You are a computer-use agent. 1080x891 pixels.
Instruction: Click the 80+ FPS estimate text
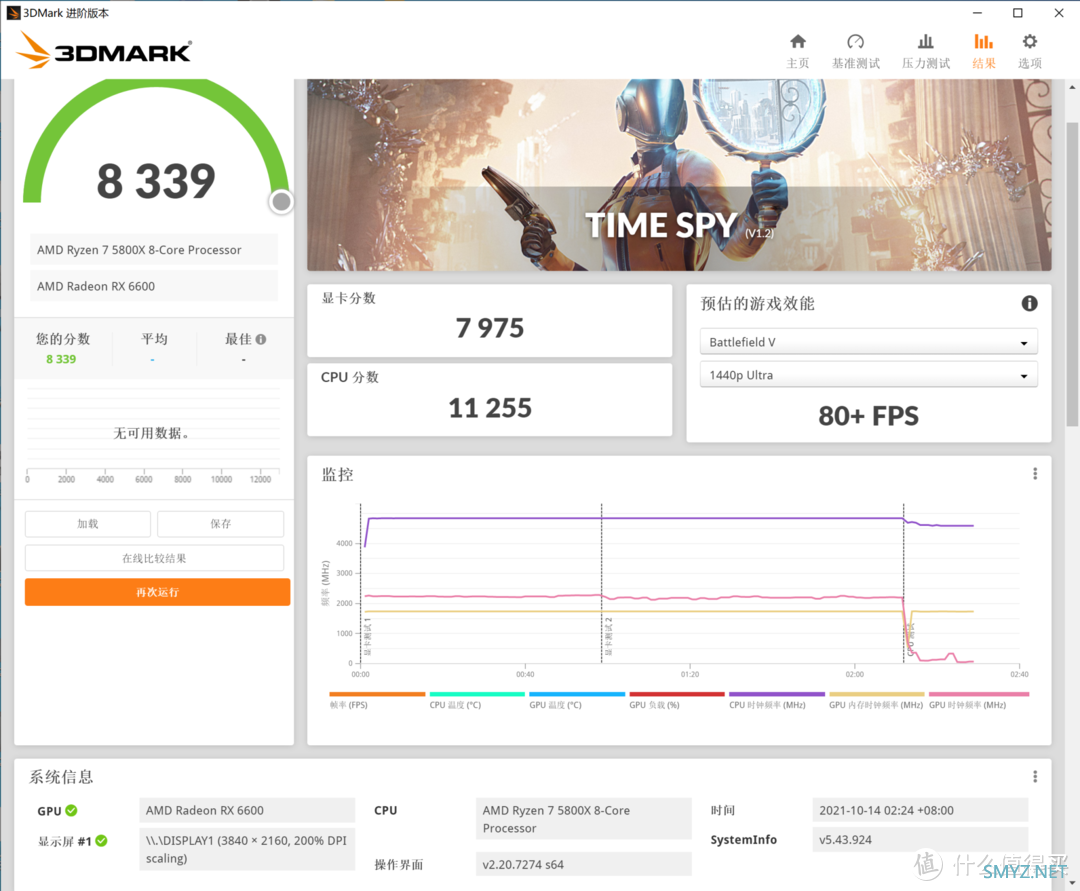(x=869, y=416)
